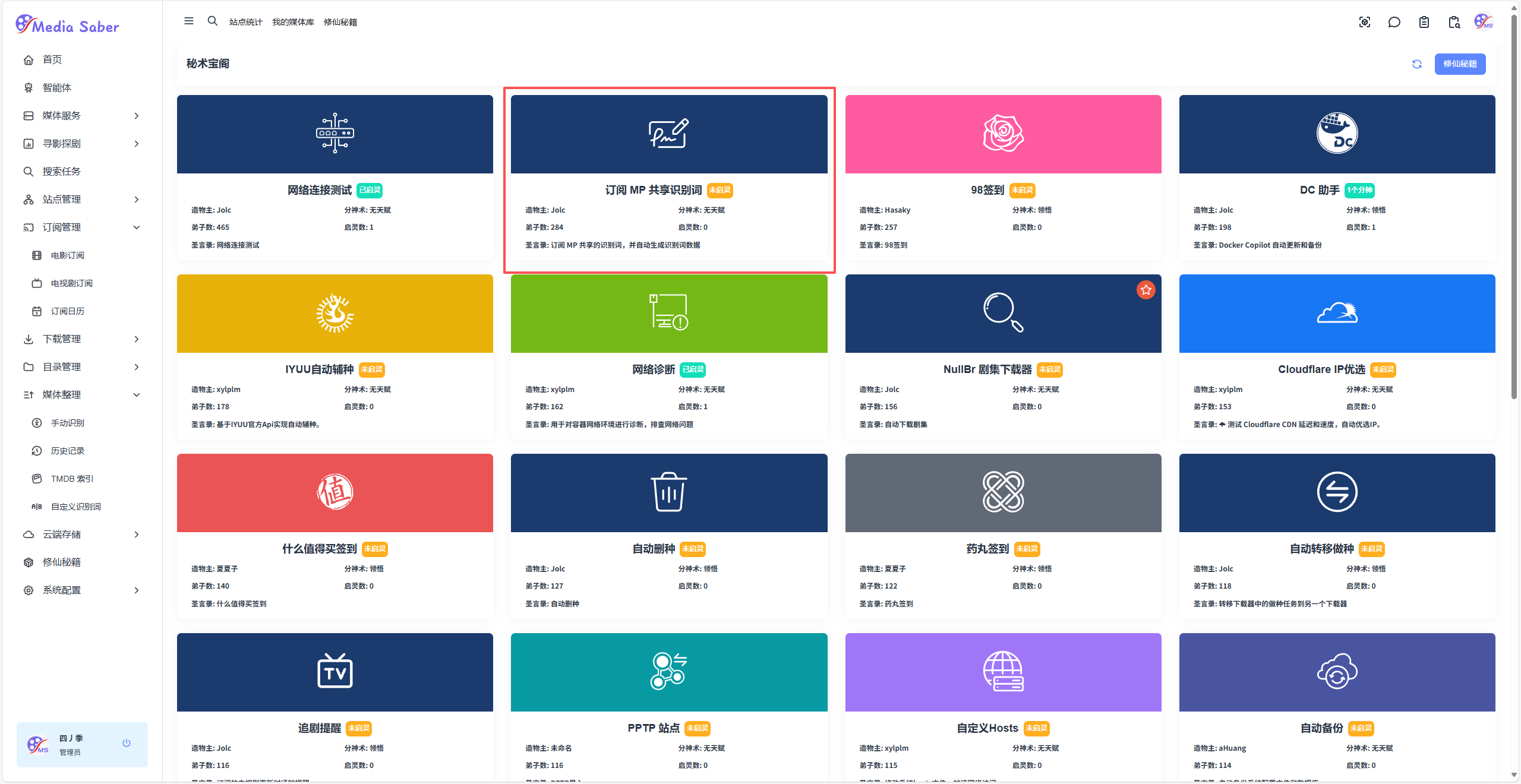Click the power logout icon in user panel
The width and height of the screenshot is (1521, 784).
127,743
